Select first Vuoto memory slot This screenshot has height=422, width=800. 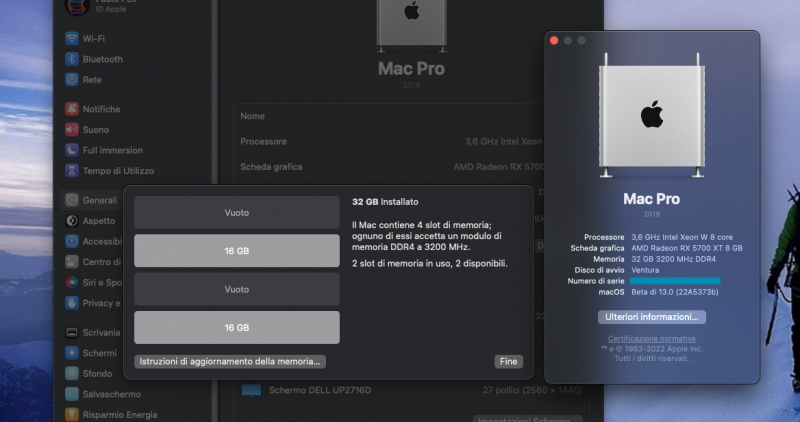[237, 212]
